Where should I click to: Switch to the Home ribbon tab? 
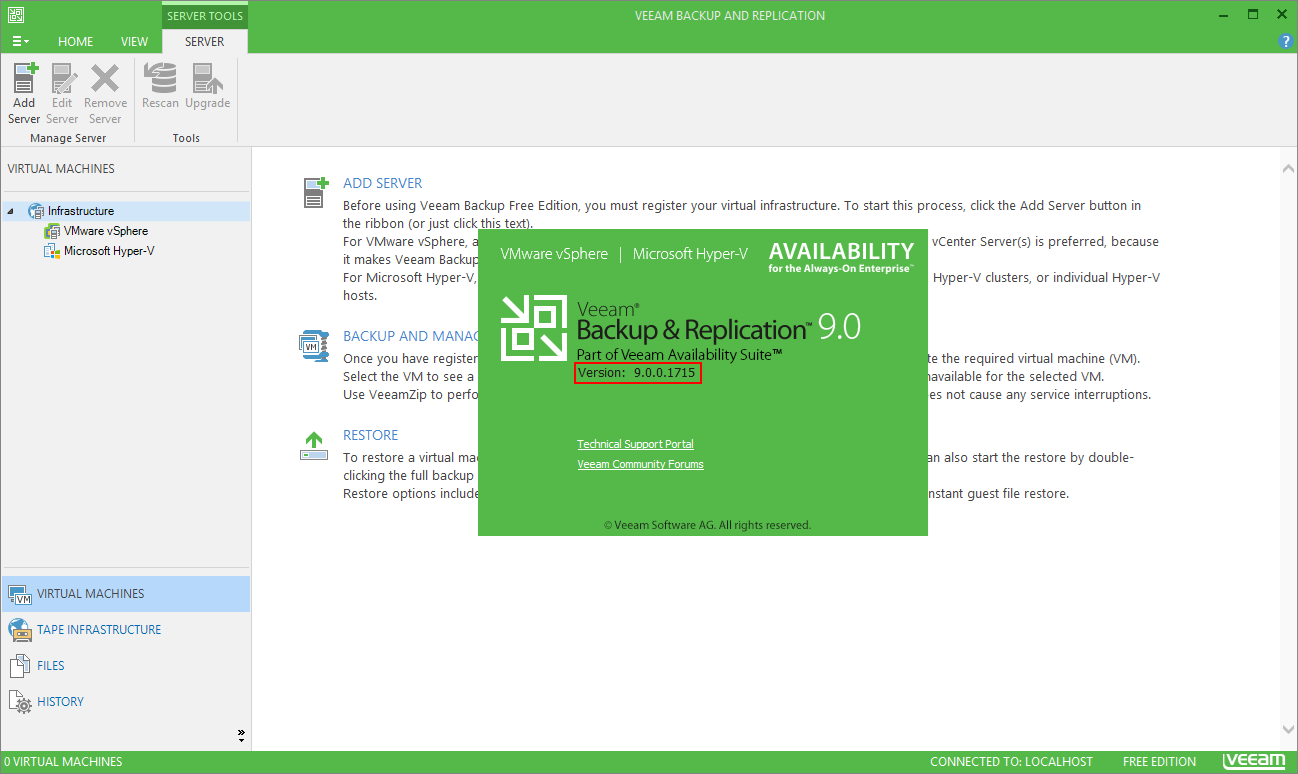[75, 42]
